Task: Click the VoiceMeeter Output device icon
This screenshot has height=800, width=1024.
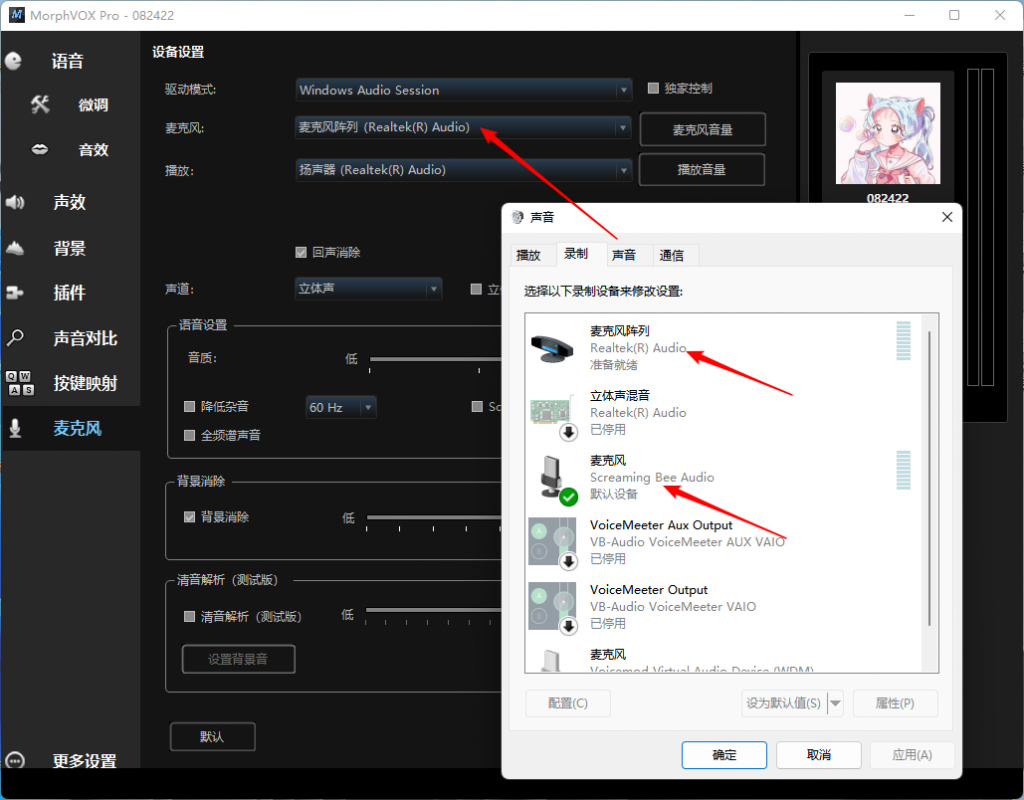Action: [x=553, y=607]
